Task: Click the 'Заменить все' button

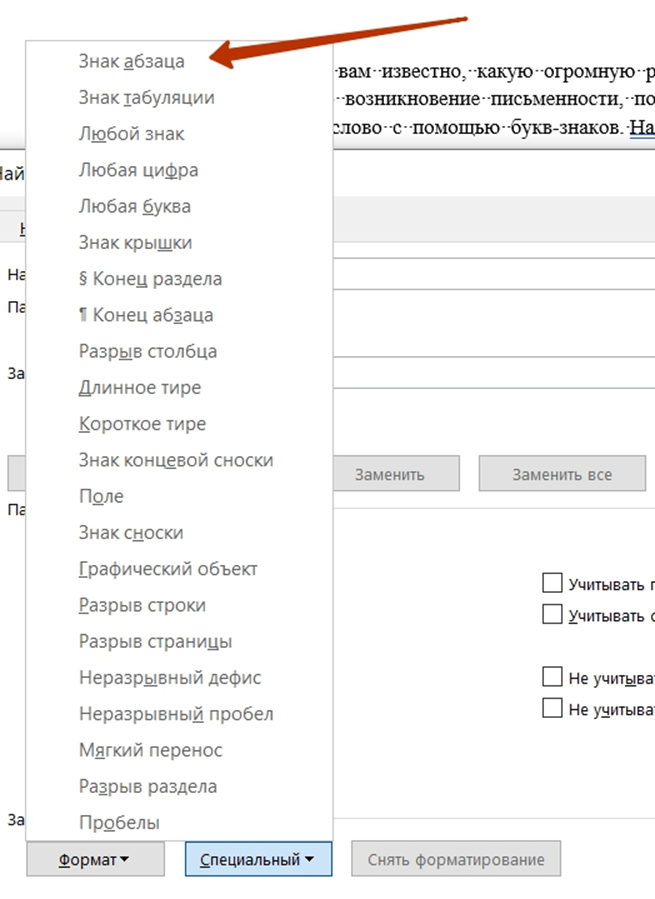Action: click(562, 474)
